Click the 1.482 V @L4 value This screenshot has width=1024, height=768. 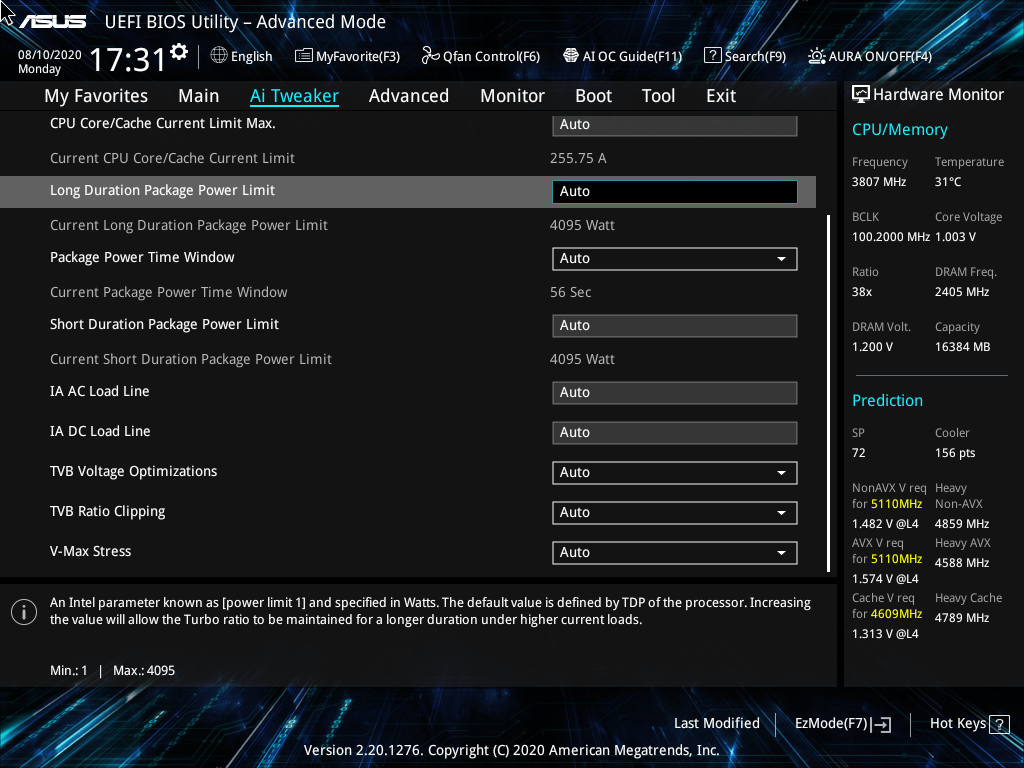885,524
